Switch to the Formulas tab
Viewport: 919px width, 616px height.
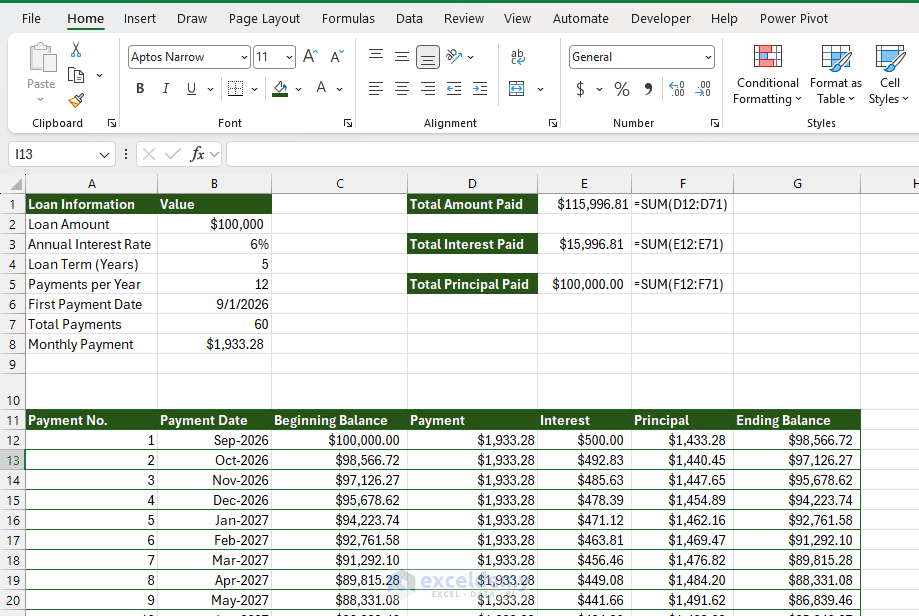348,19
